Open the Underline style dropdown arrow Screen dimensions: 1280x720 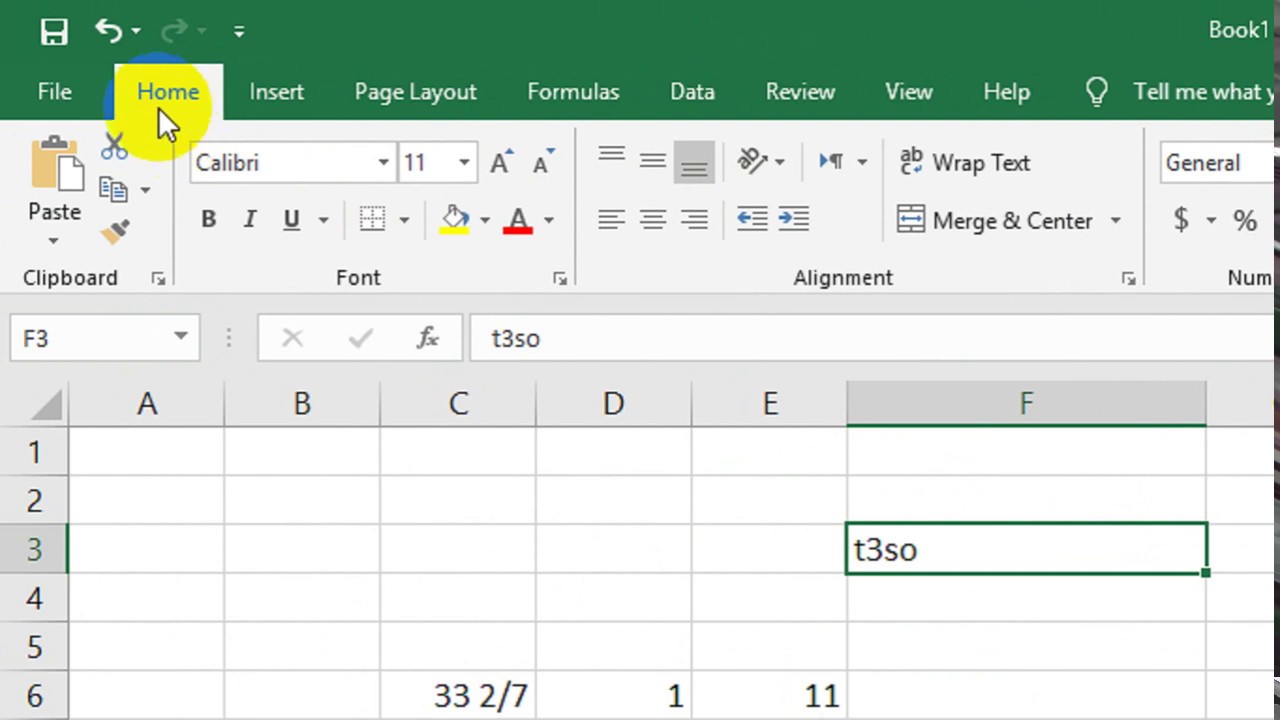point(323,220)
